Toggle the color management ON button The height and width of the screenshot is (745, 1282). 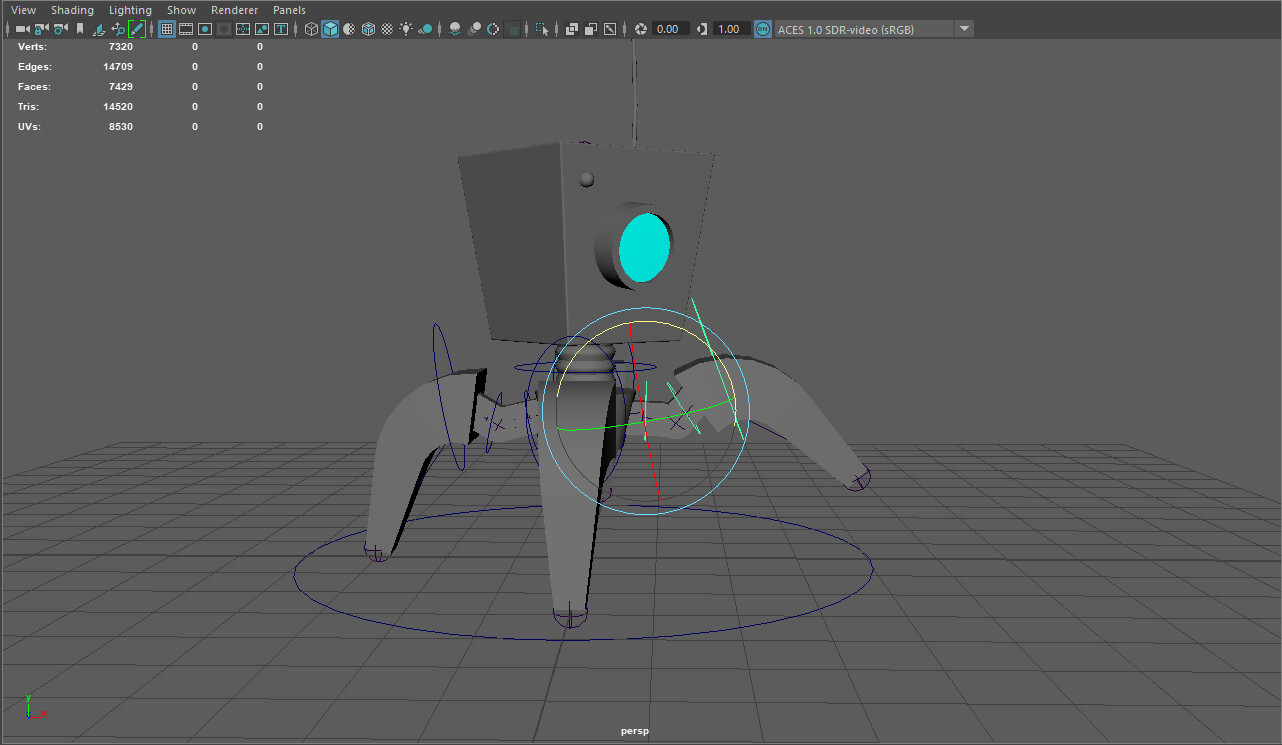click(x=762, y=28)
